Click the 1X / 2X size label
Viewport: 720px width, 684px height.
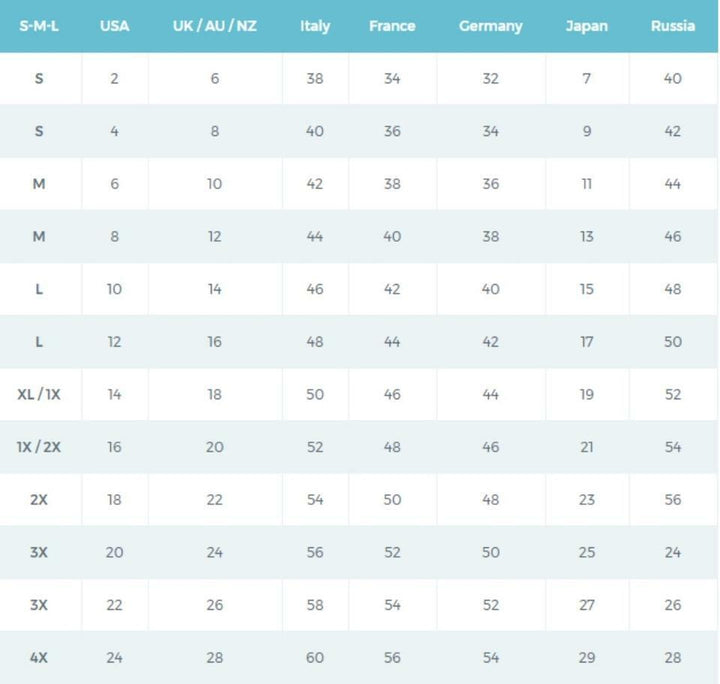pos(39,447)
